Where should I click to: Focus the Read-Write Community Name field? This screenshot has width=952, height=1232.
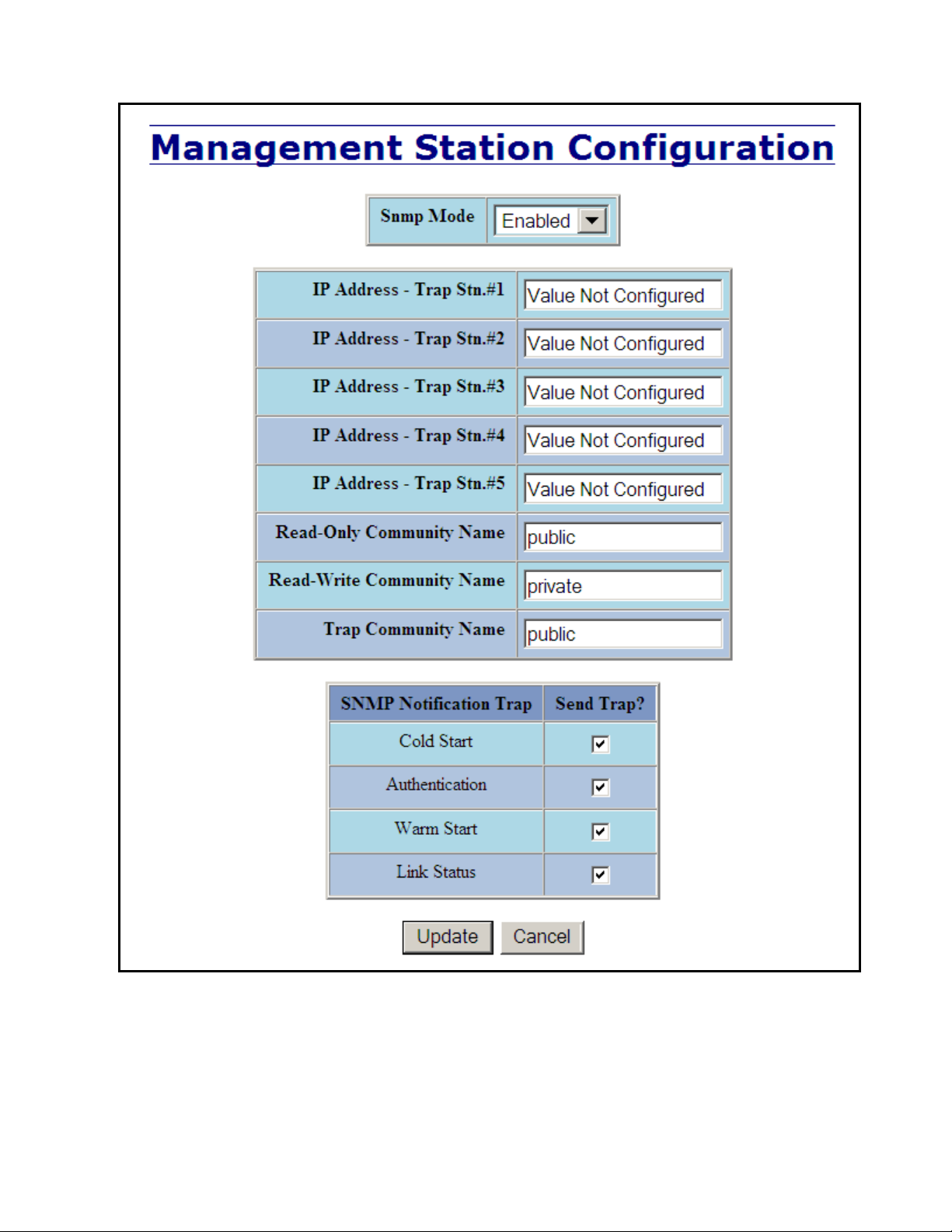(x=622, y=586)
